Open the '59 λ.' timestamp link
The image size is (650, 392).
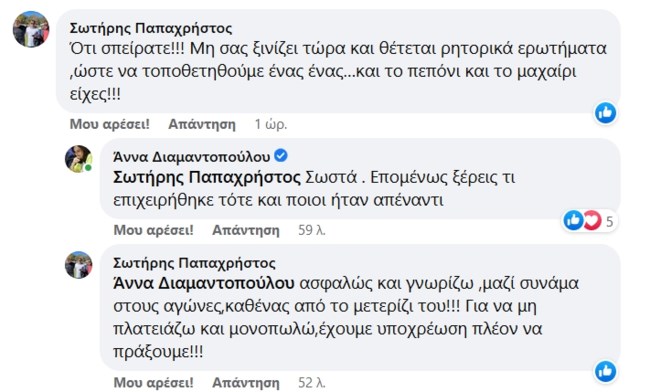pos(312,230)
